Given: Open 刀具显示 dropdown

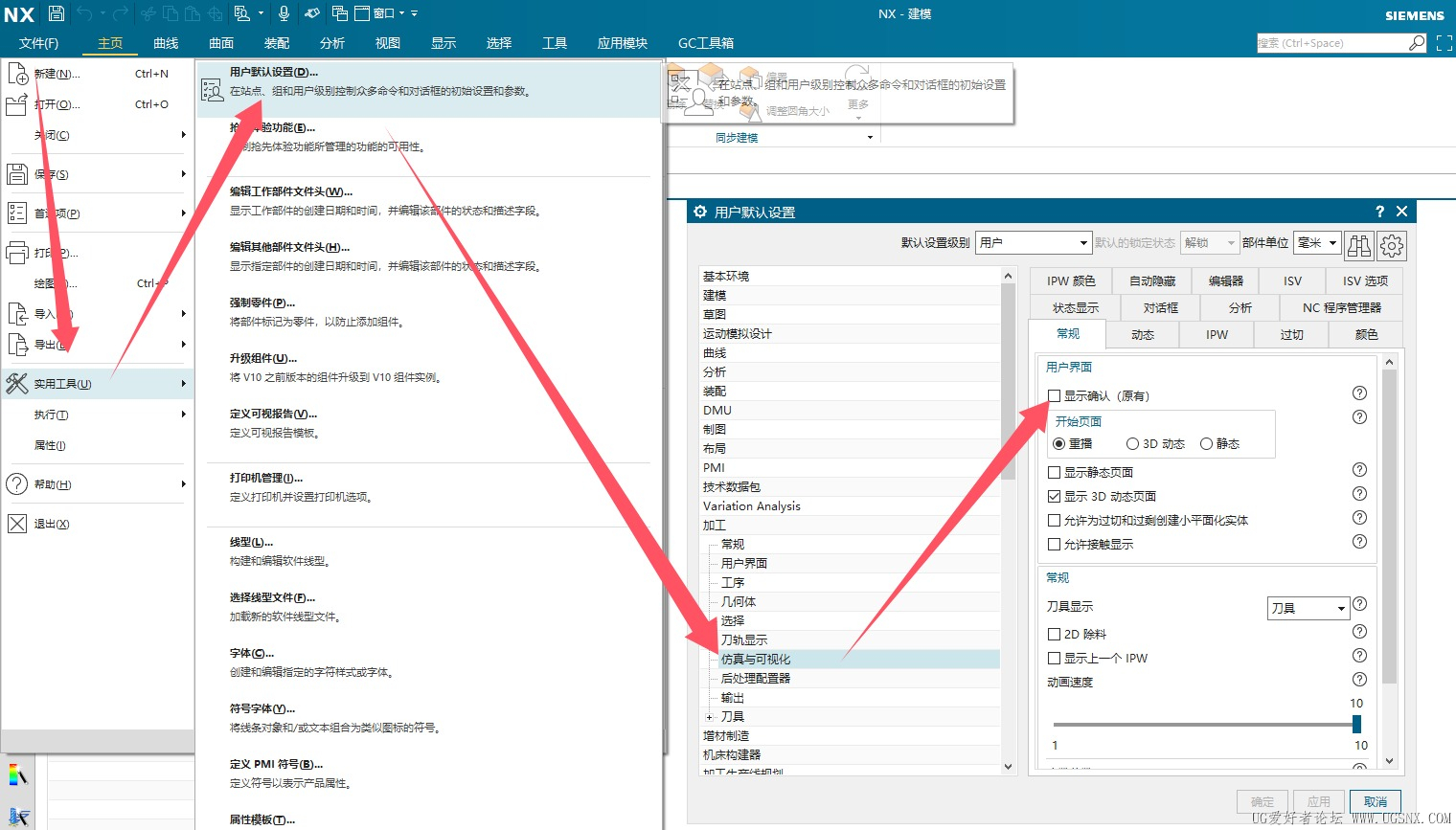Looking at the screenshot, I should point(1308,608).
